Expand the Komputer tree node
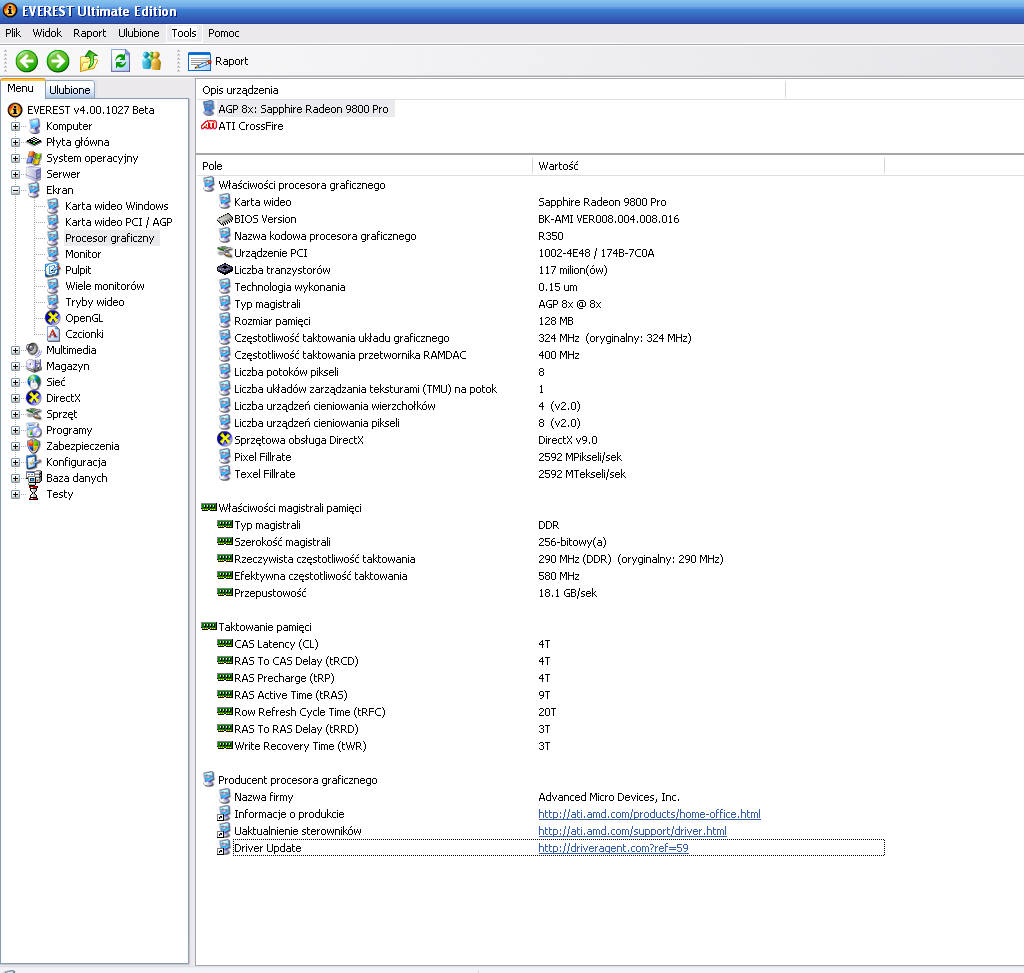The image size is (1024, 973). point(16,126)
